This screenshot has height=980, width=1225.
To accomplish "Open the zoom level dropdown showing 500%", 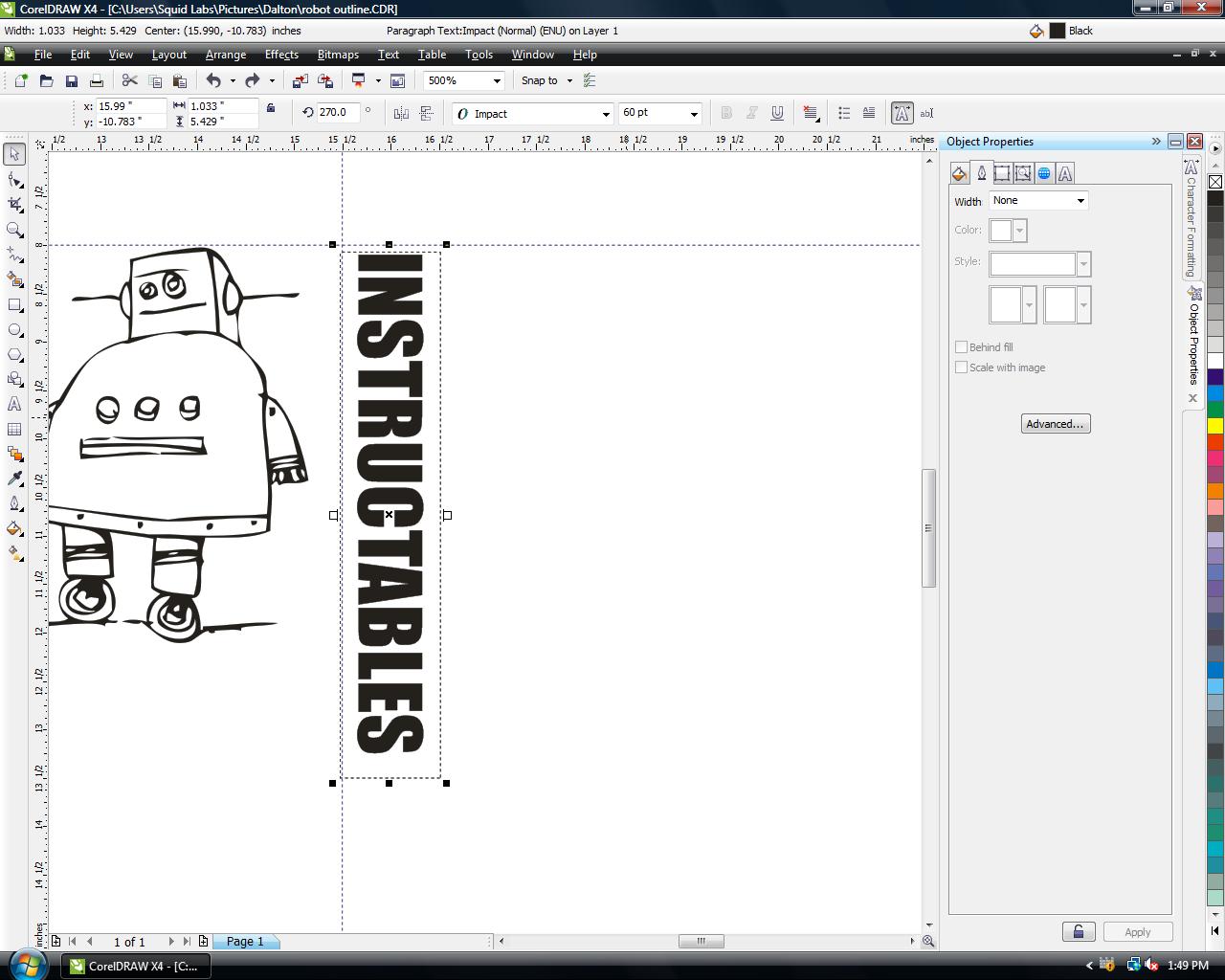I will click(497, 80).
